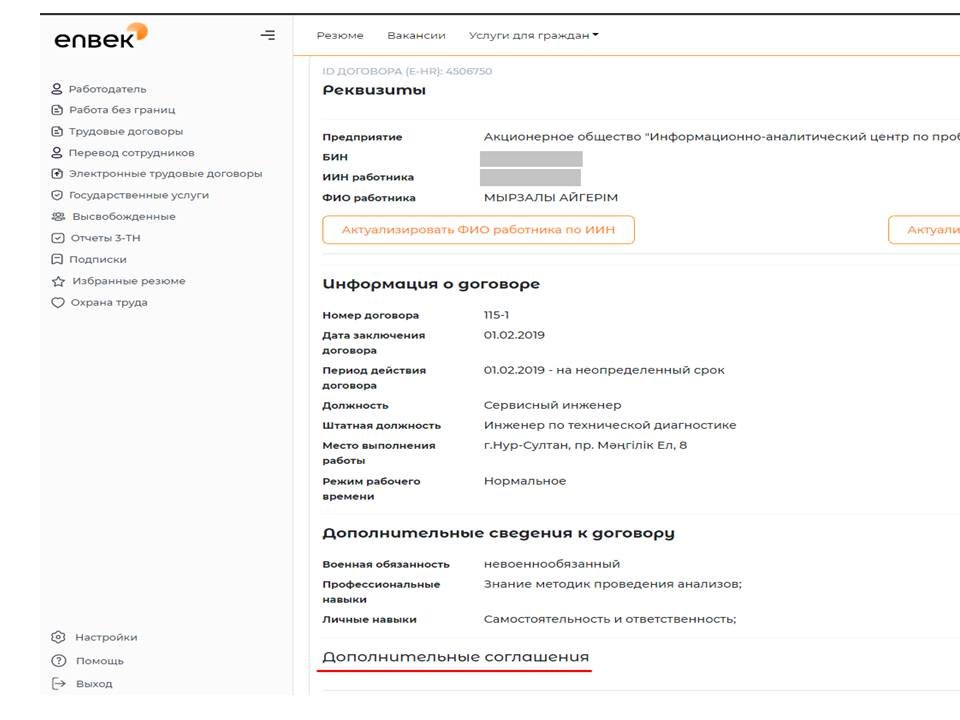Click the Работа без границ icon
This screenshot has height=720, width=960.
point(57,110)
